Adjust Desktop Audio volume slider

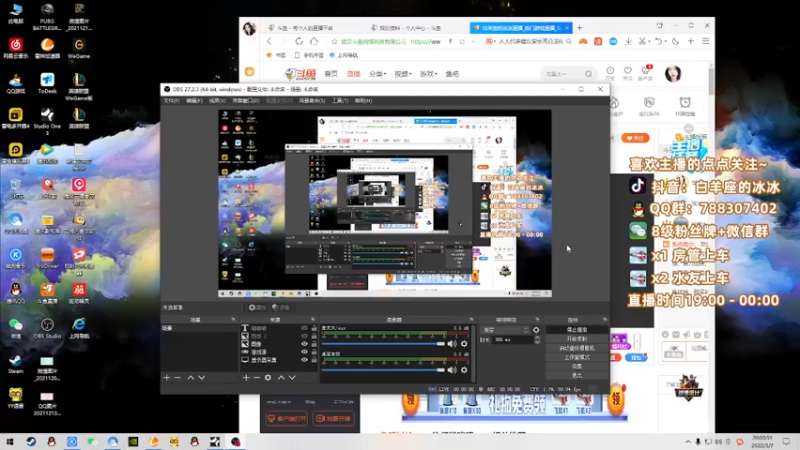pos(383,370)
